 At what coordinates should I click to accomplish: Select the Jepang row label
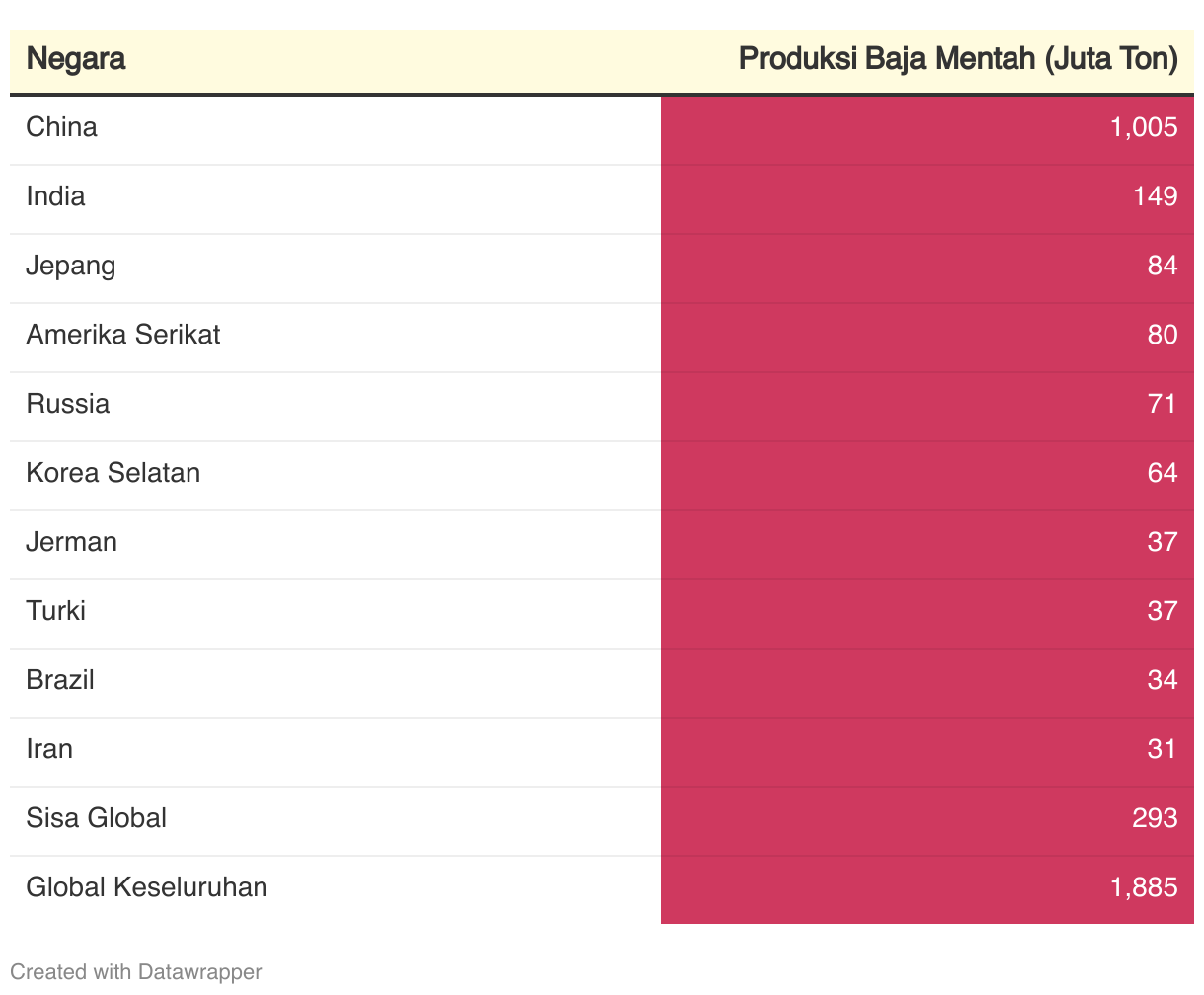(71, 266)
